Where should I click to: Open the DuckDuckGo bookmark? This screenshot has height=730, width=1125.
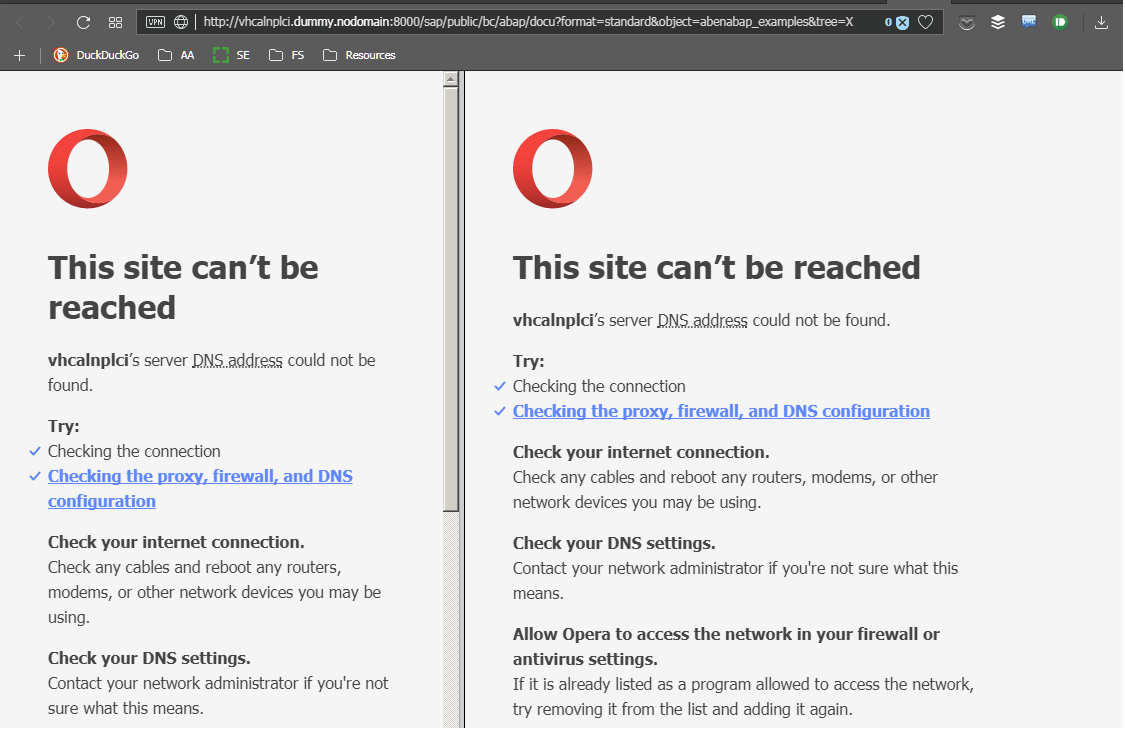[96, 55]
